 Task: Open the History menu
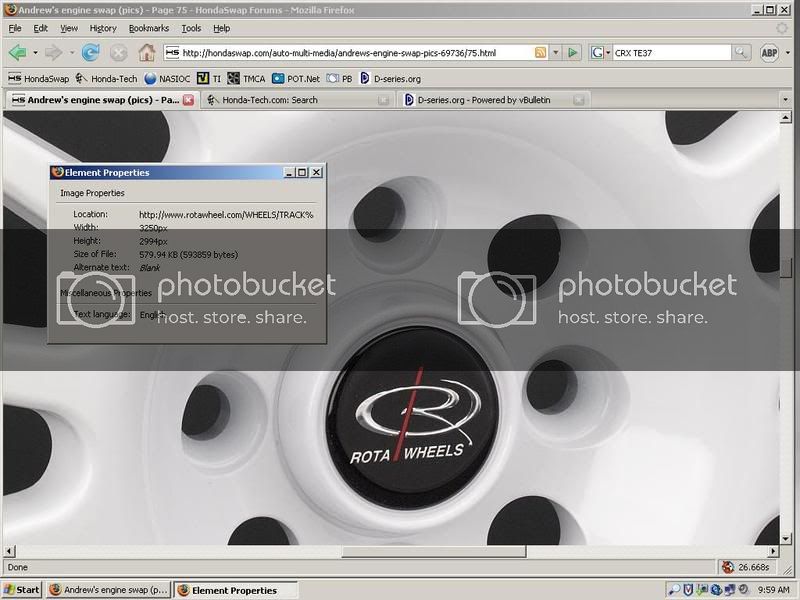click(103, 28)
